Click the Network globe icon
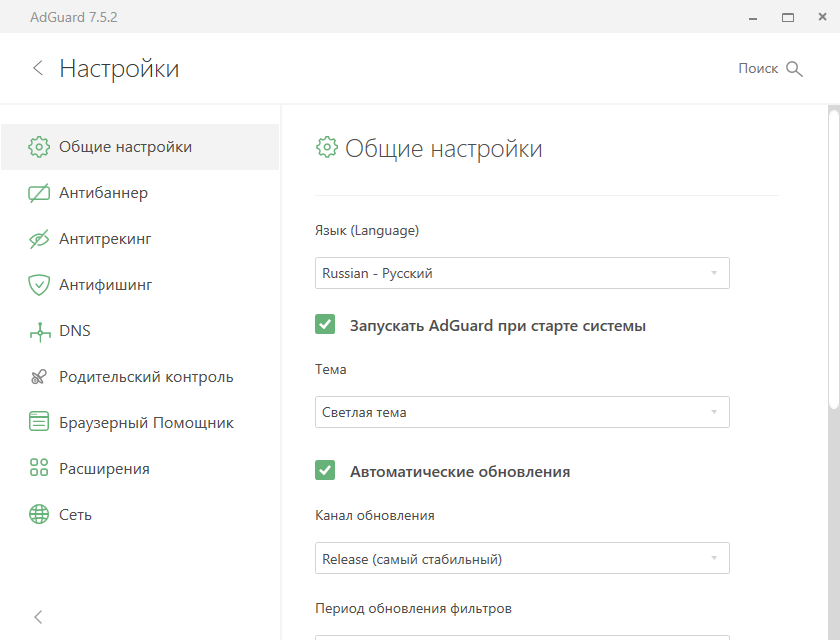This screenshot has height=640, width=840. [x=39, y=515]
